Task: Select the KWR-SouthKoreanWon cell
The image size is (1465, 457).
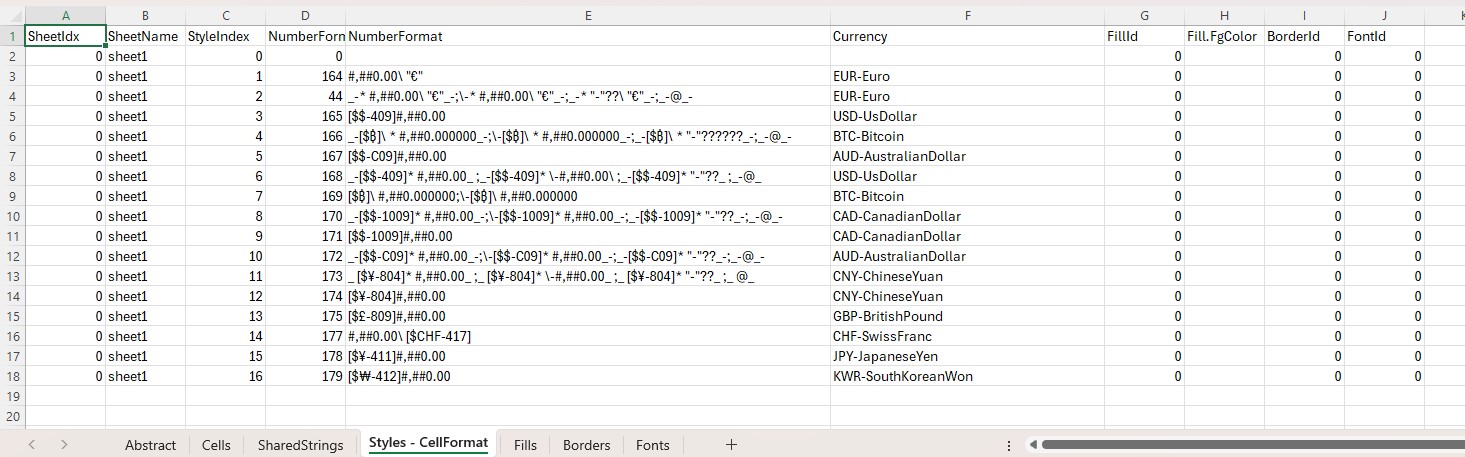Action: [967, 376]
